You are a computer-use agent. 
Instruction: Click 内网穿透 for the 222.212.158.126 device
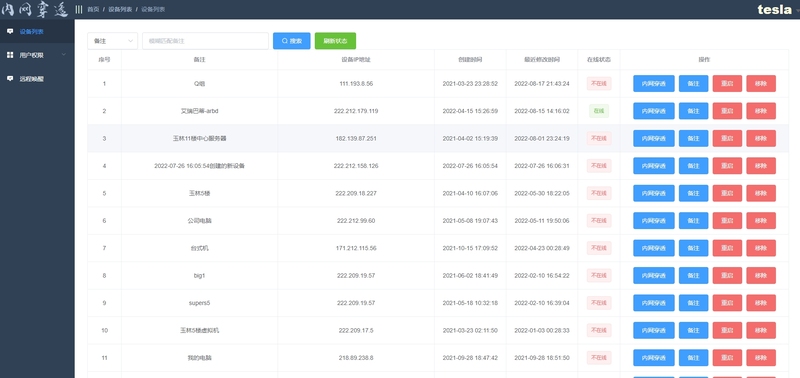654,166
